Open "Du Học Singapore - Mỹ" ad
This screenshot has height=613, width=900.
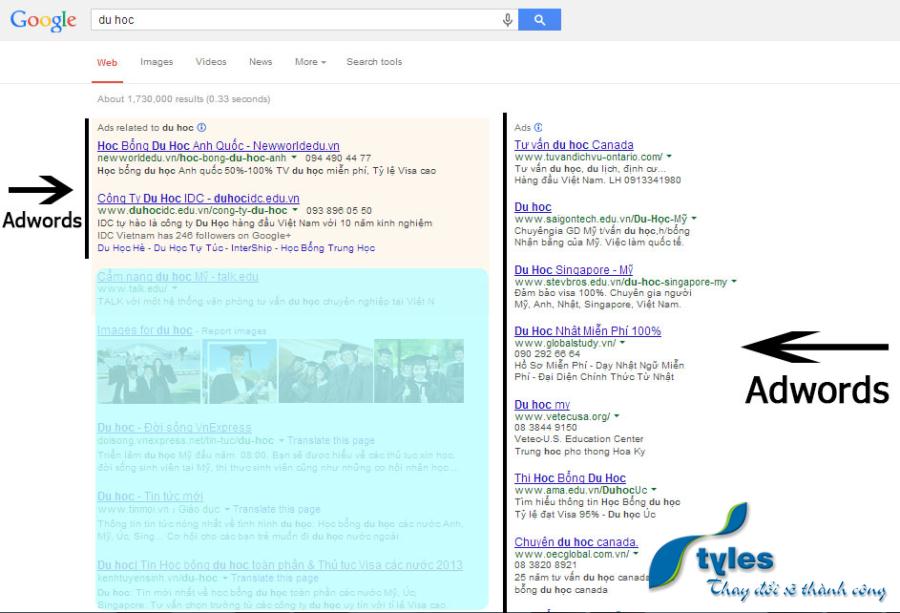(573, 270)
